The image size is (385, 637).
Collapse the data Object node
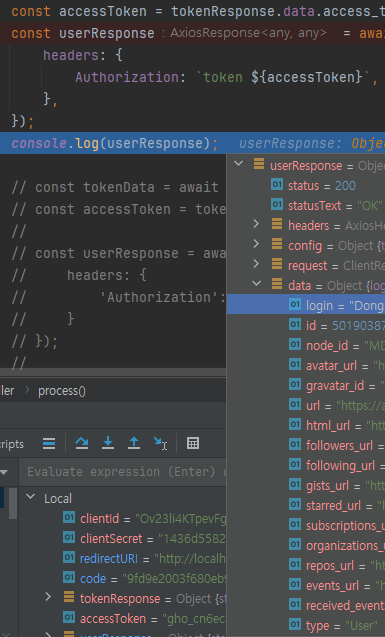coord(256,283)
